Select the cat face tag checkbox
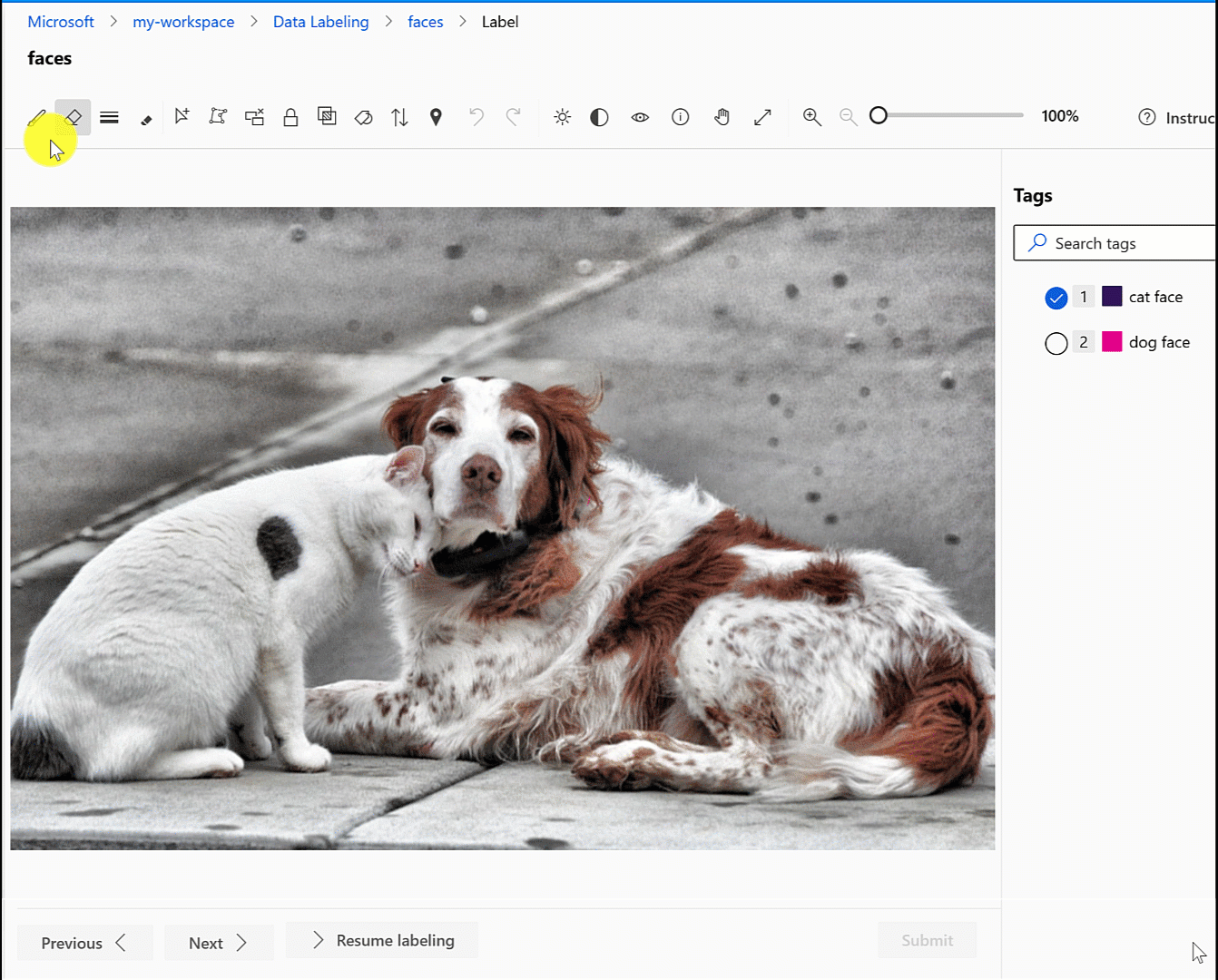The height and width of the screenshot is (980, 1218). [x=1056, y=298]
